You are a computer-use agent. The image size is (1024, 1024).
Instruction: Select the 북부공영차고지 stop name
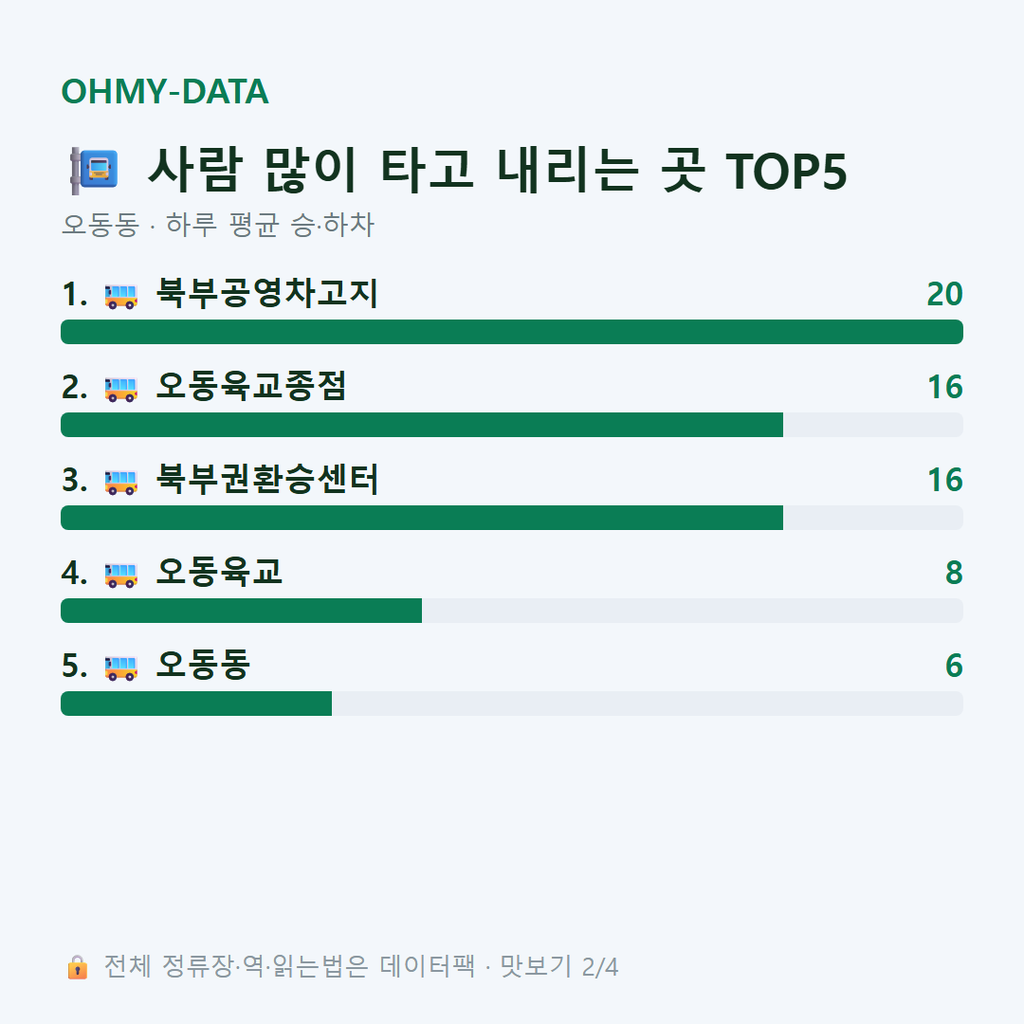point(267,293)
